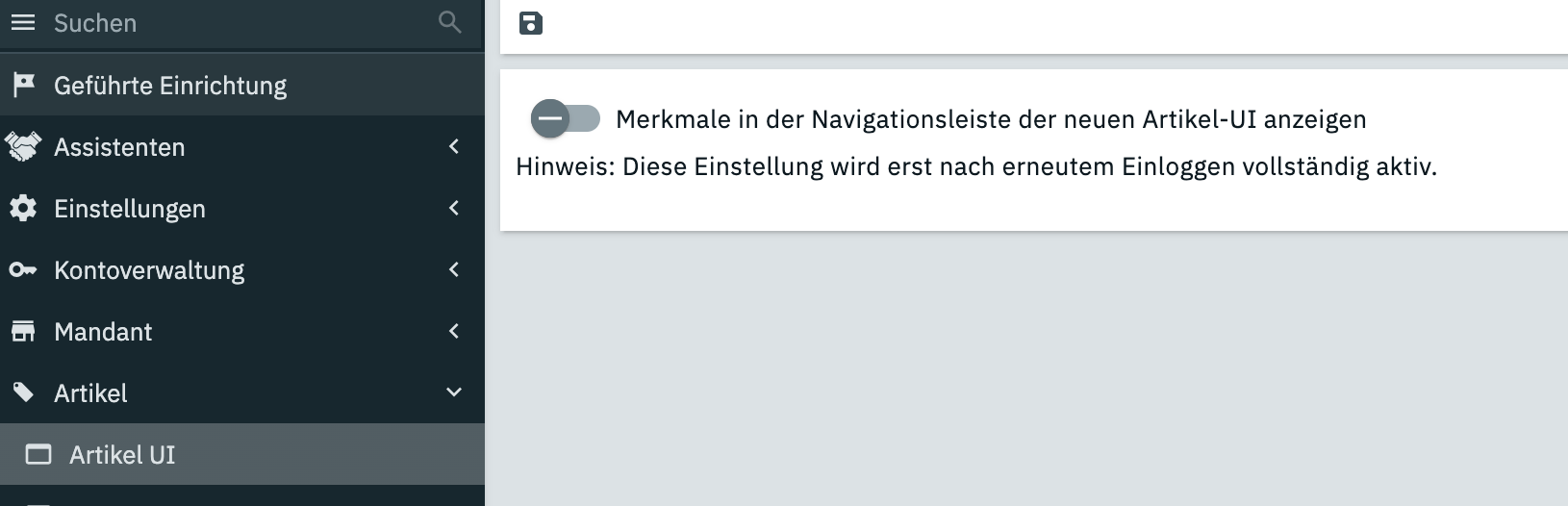
Task: Click the store Mandant icon
Action: [x=23, y=332]
